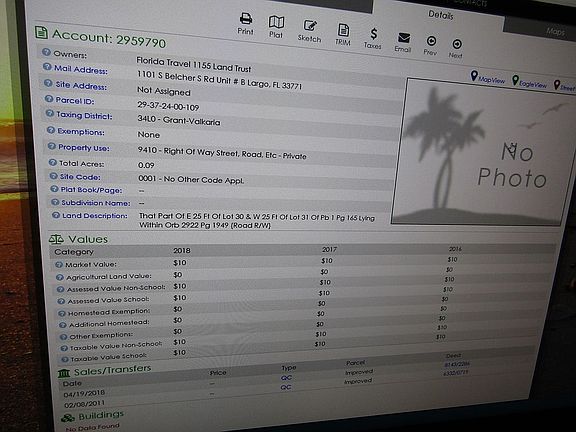Viewport: 576px width, 432px height.
Task: Click help icon beside Parcel ID
Action: point(49,99)
